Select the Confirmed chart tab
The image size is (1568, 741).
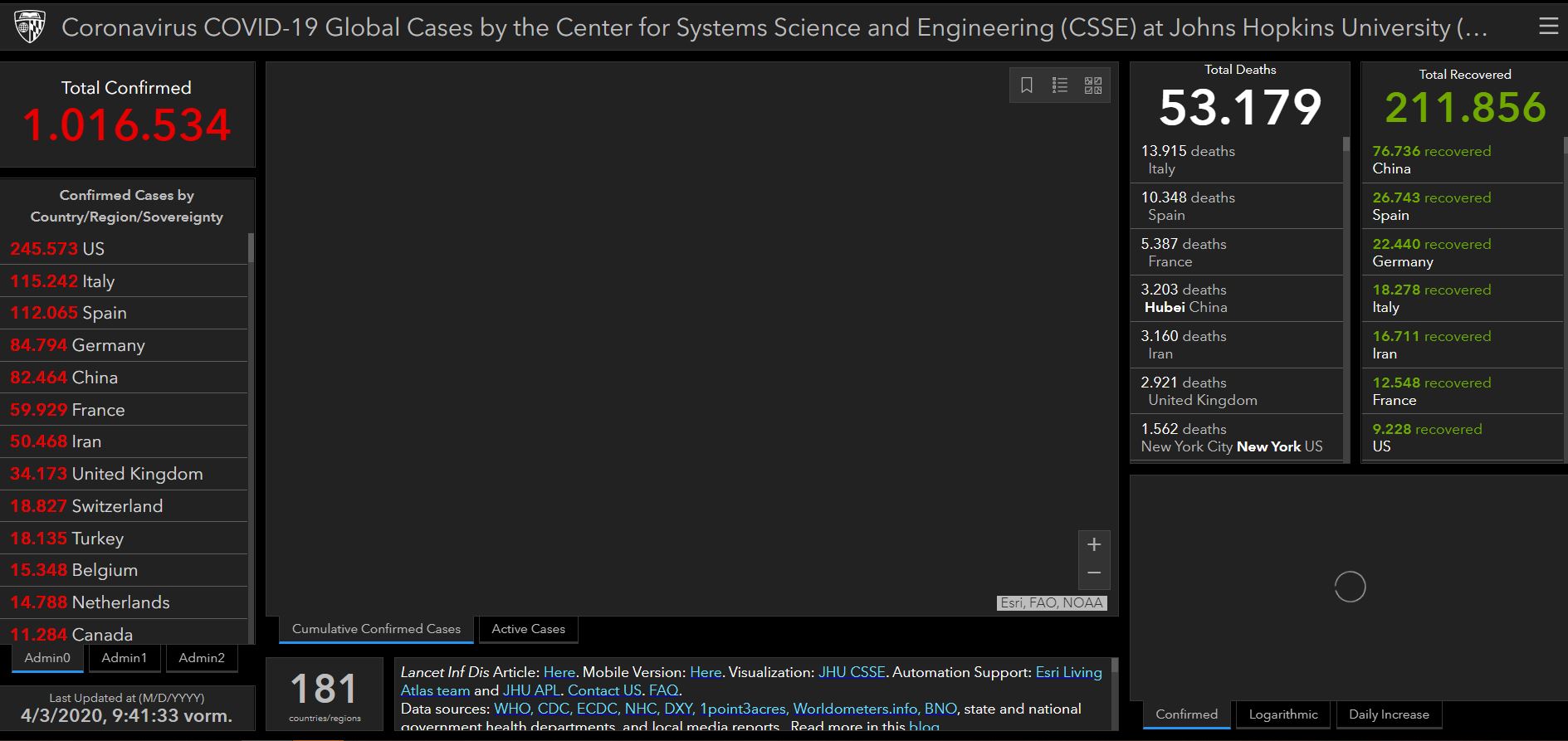(1186, 714)
